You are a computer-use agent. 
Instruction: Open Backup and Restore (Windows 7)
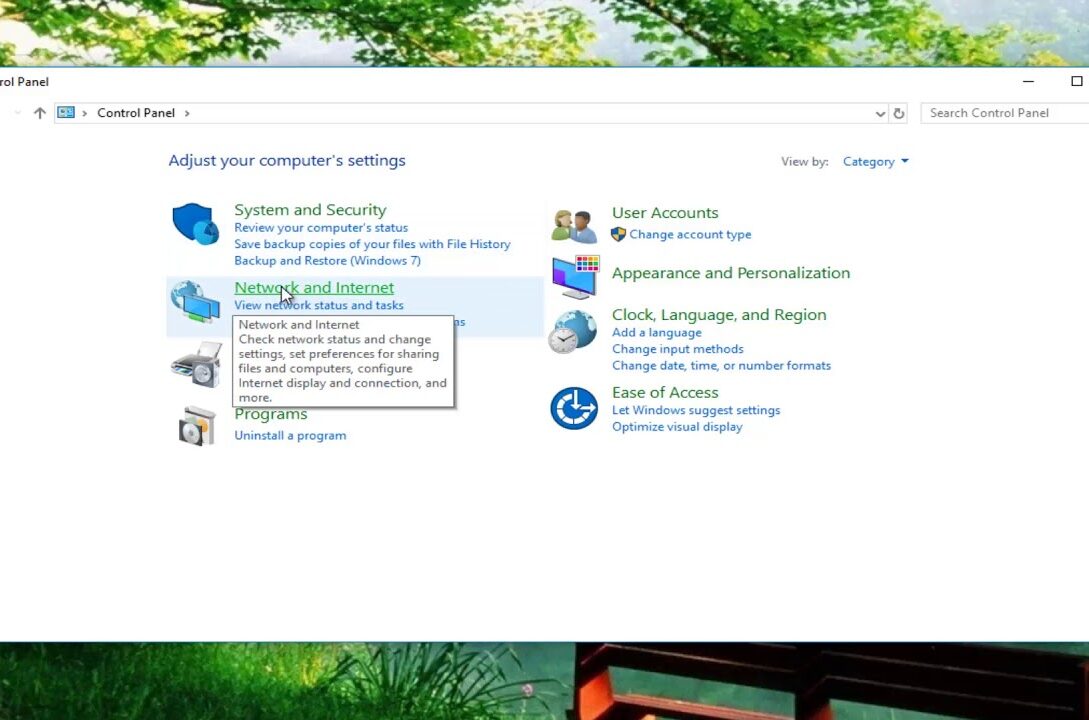point(327,261)
